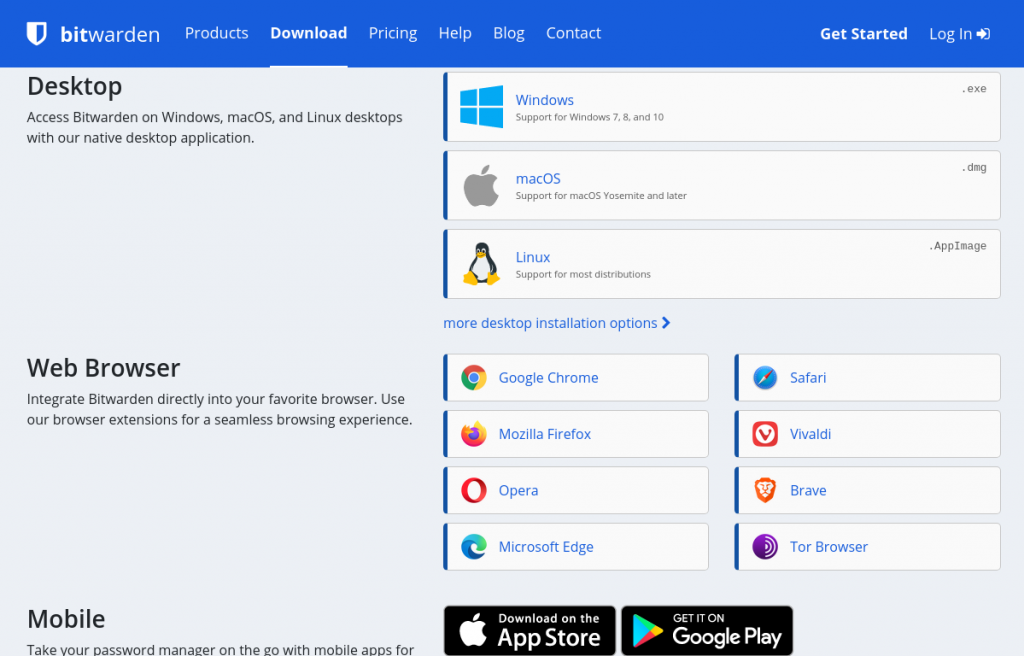1024x656 pixels.
Task: Click the .exe file type label
Action: (x=974, y=89)
